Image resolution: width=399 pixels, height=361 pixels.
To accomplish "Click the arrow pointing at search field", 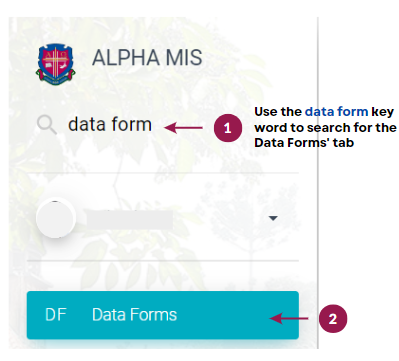I will point(184,128).
